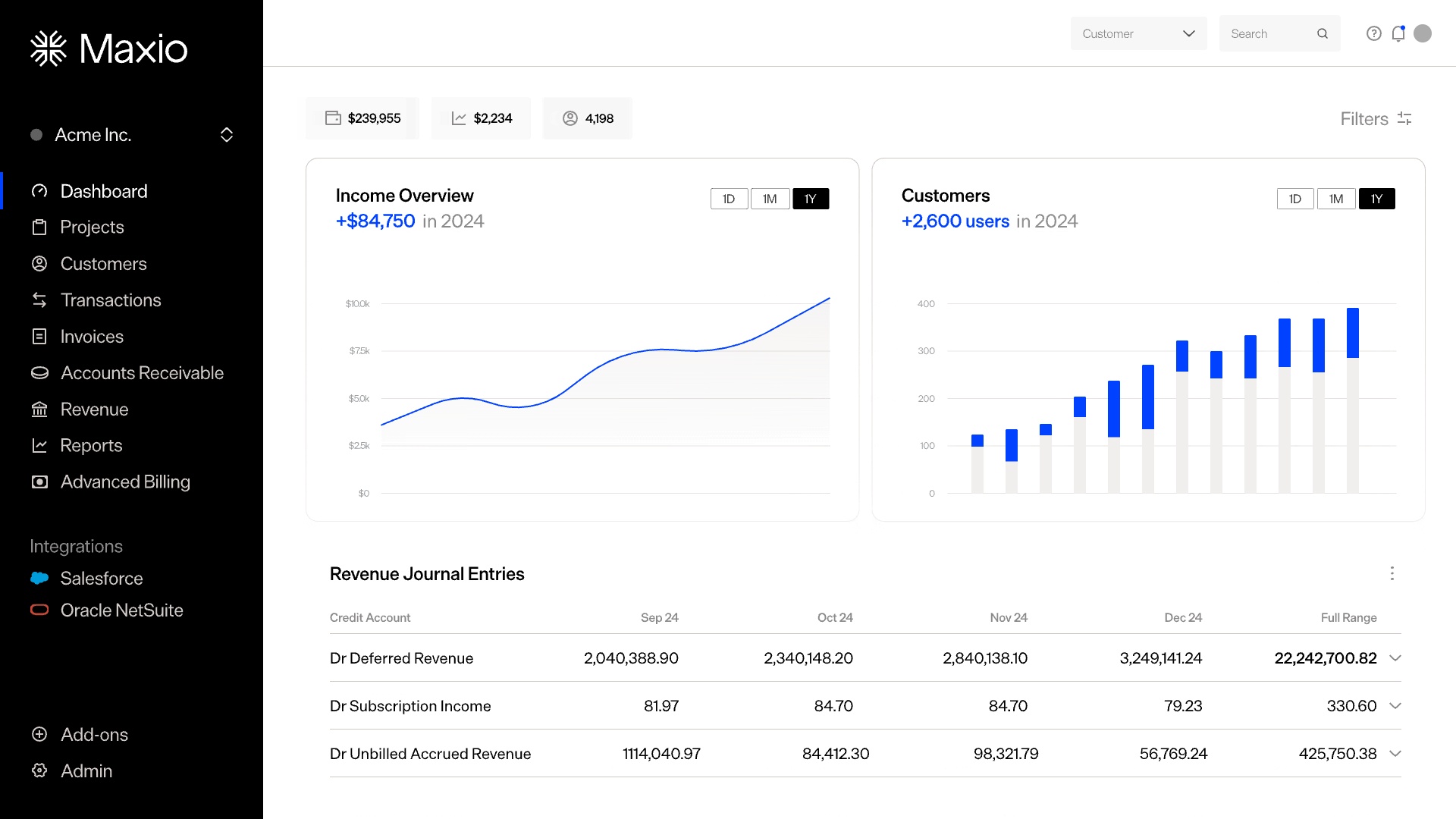
Task: Click the Filters label
Action: coord(1363,119)
